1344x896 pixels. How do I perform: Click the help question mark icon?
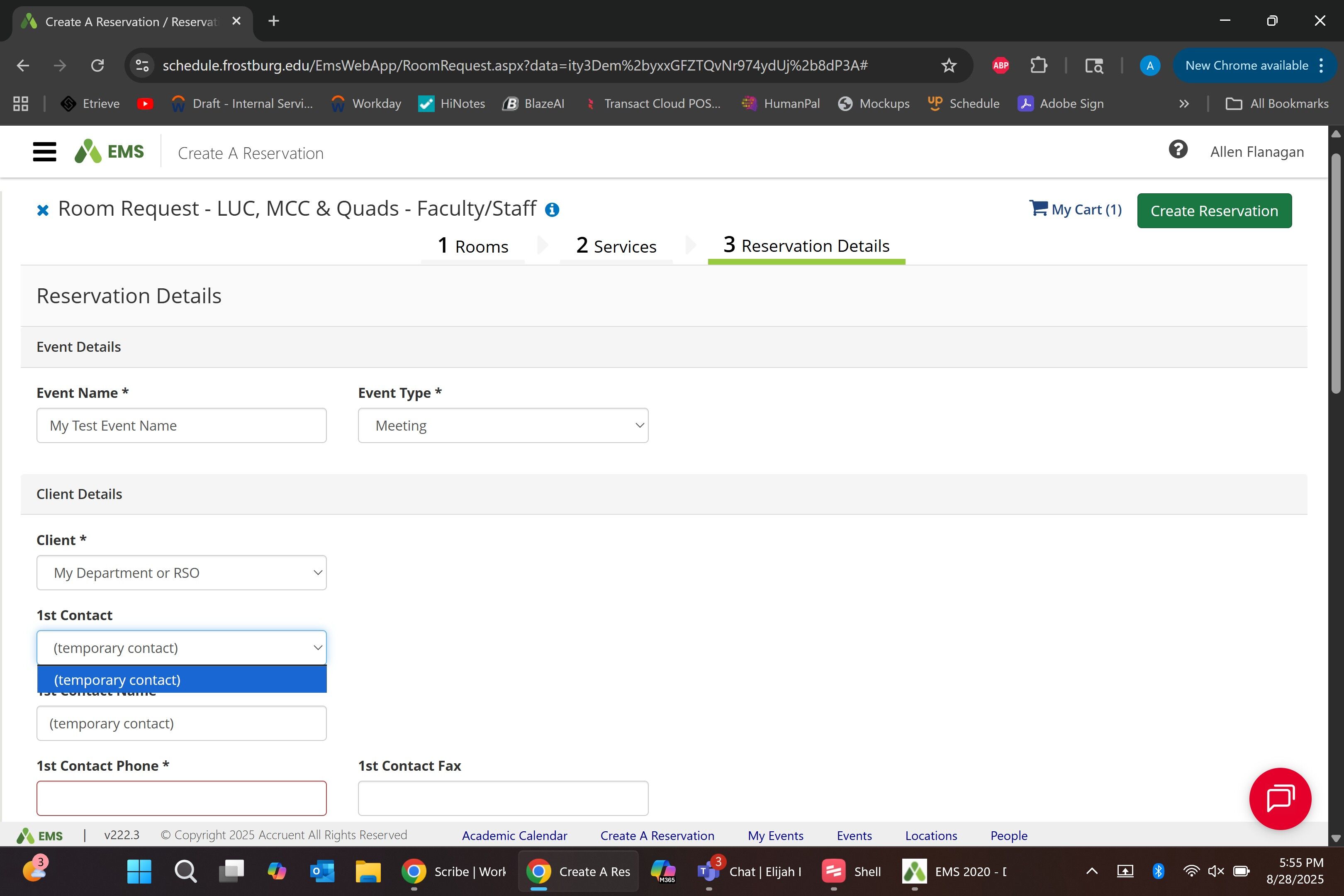click(x=1178, y=150)
